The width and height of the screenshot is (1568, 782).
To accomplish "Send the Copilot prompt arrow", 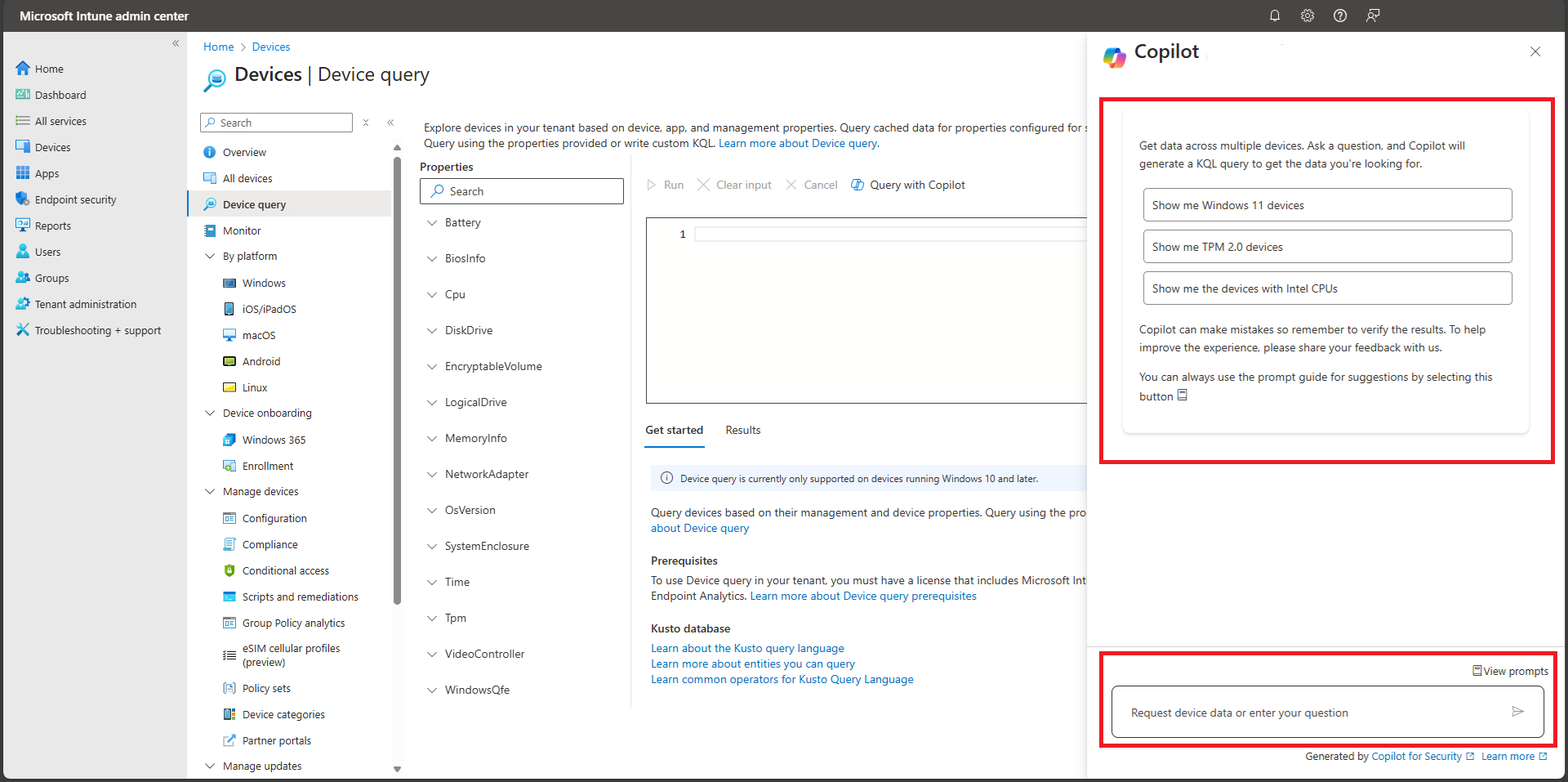I will [x=1517, y=712].
